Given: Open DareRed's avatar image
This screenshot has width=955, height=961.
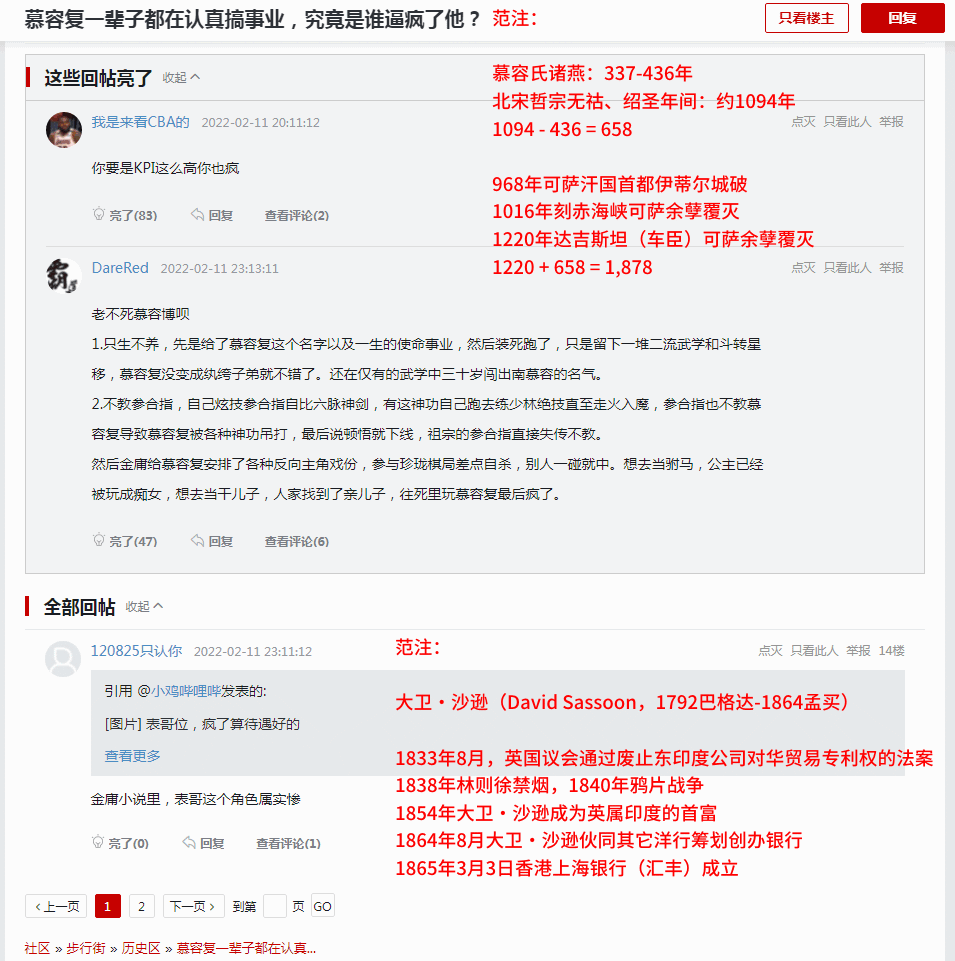Looking at the screenshot, I should (64, 276).
